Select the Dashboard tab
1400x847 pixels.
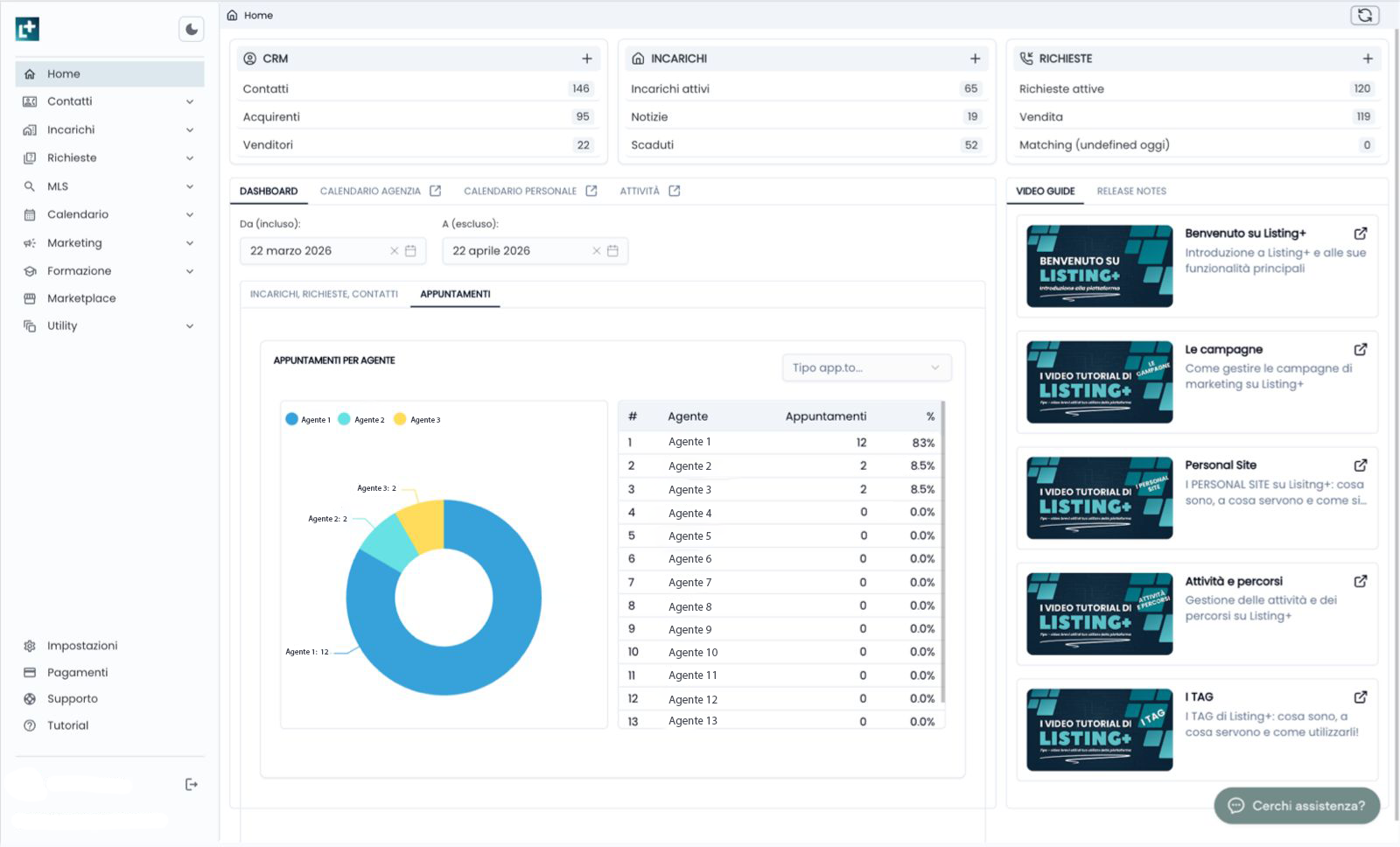pos(269,191)
